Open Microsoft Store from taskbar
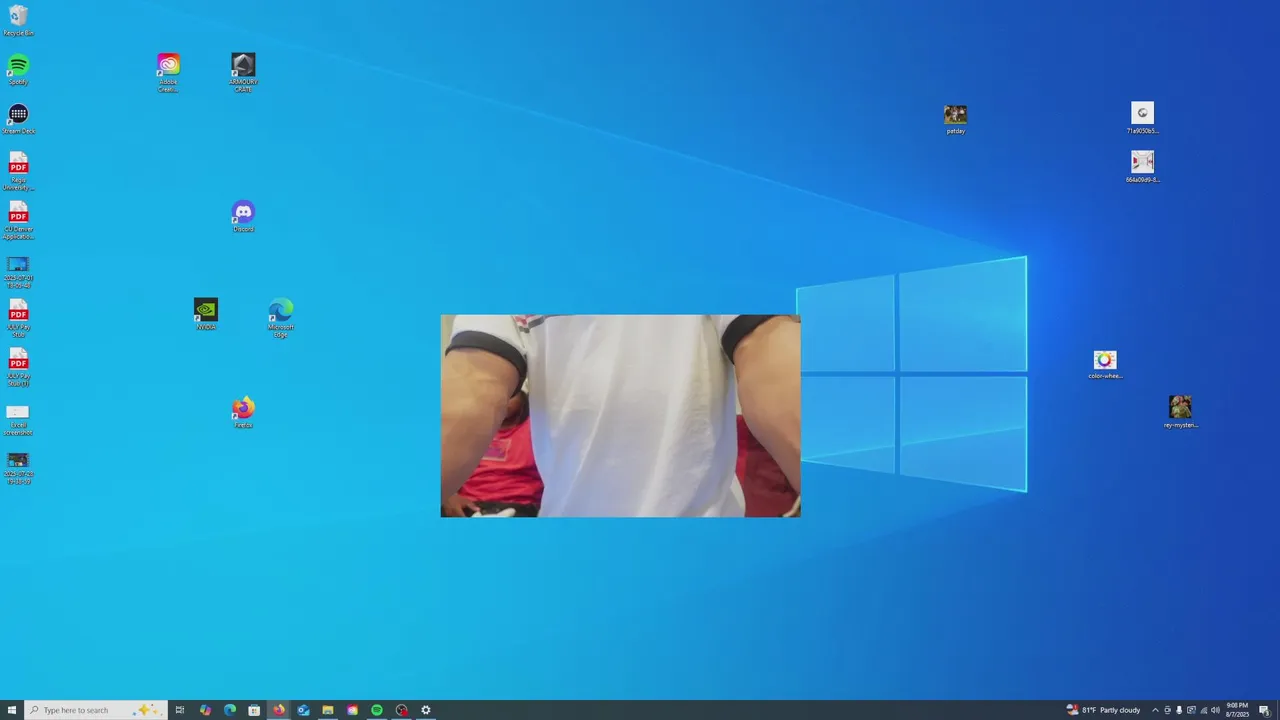 click(x=254, y=710)
